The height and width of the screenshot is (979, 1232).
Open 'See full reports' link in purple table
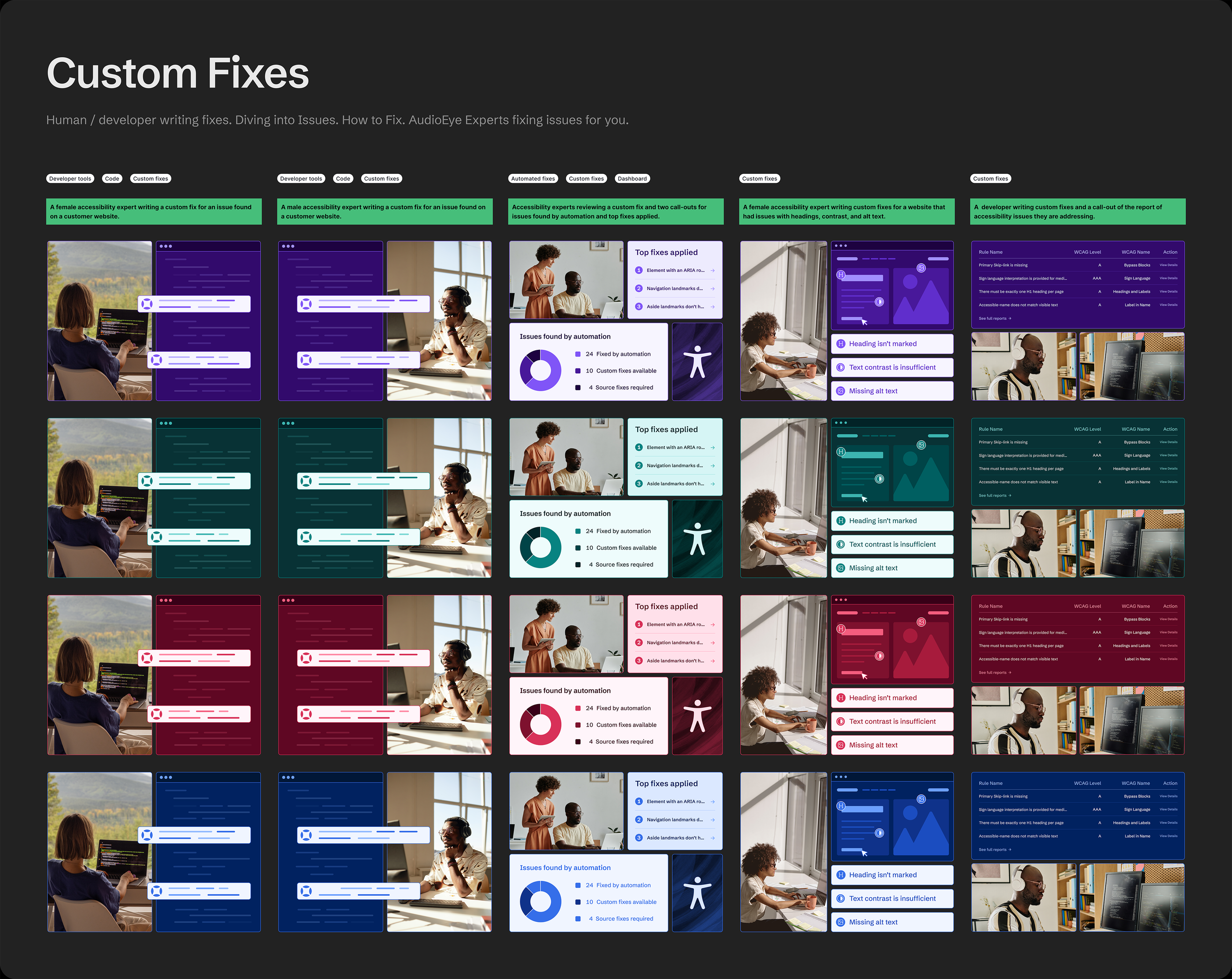click(x=994, y=318)
